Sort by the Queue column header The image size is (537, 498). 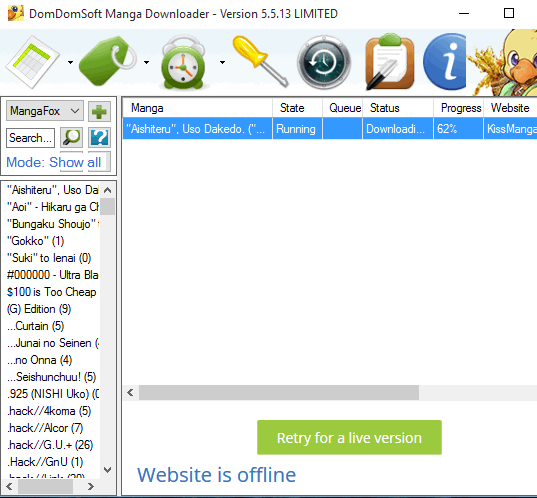coord(342,108)
